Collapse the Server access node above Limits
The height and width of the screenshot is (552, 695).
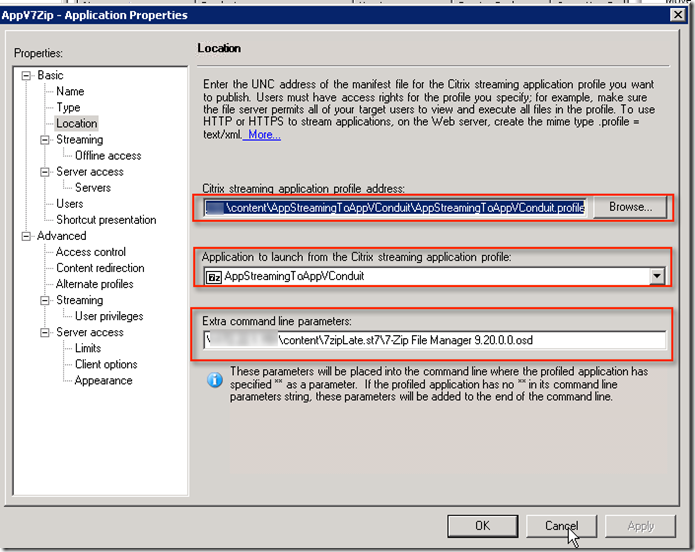coord(45,333)
